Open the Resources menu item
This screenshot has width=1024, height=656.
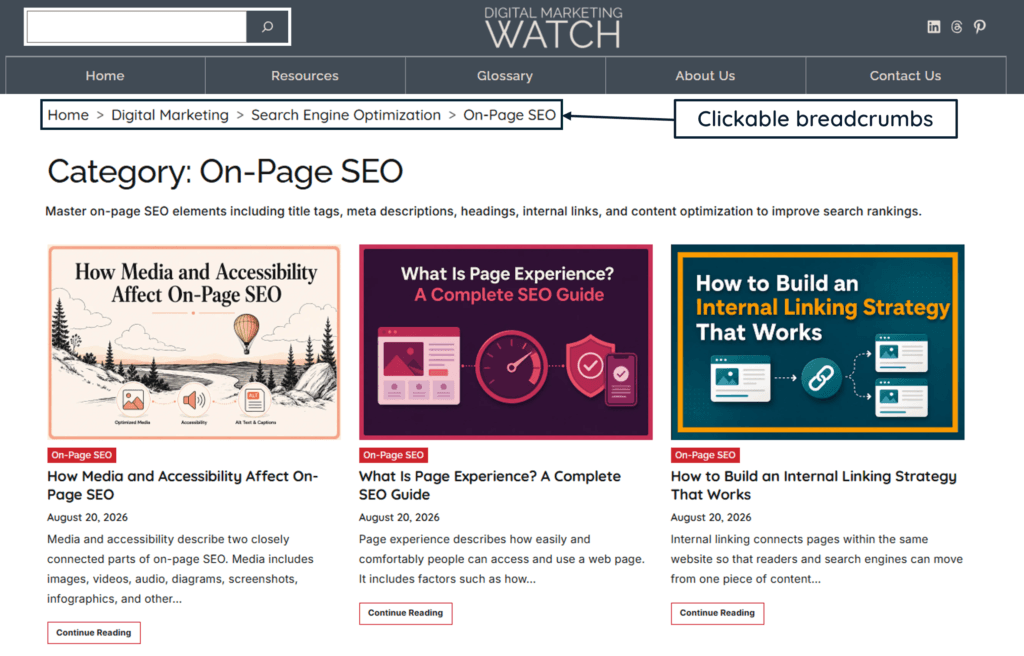(305, 76)
